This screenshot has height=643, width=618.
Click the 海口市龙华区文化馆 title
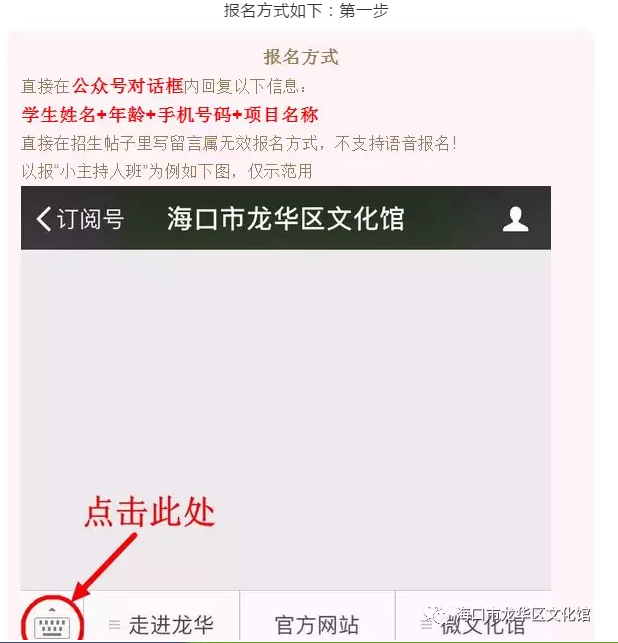tap(285, 219)
